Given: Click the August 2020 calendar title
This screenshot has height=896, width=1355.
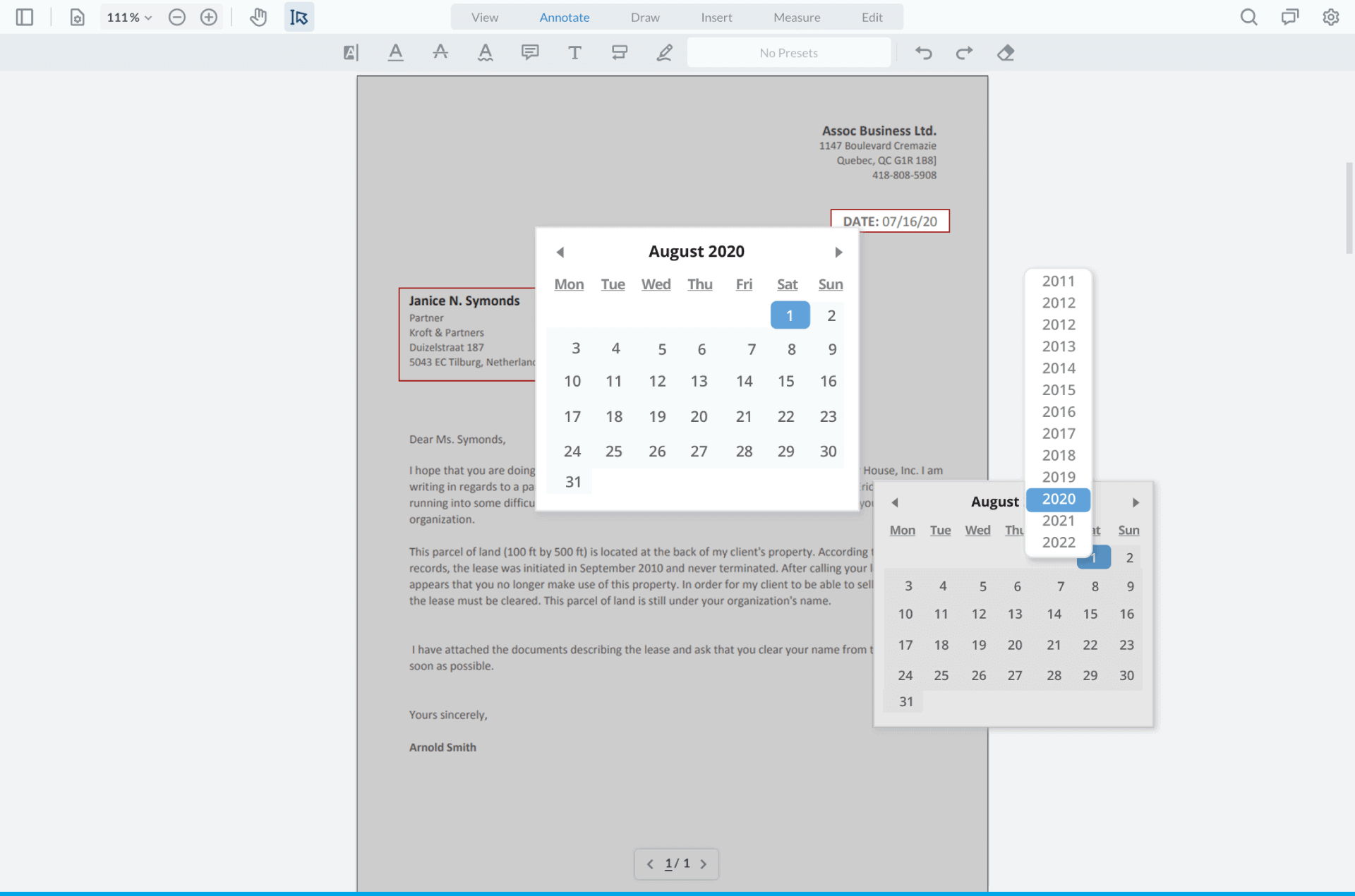Looking at the screenshot, I should [697, 251].
